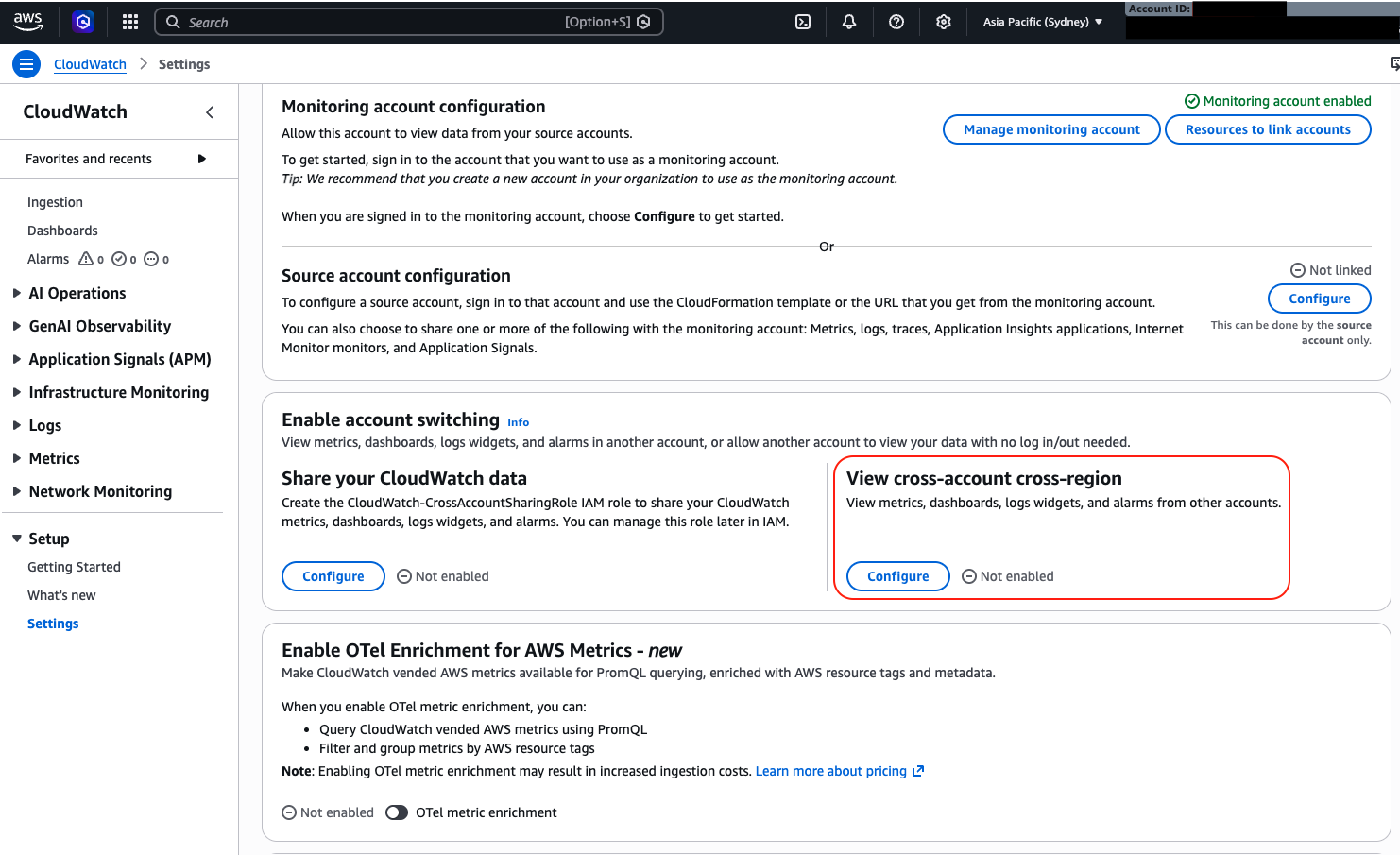Open the AWS home logo

pos(28,21)
